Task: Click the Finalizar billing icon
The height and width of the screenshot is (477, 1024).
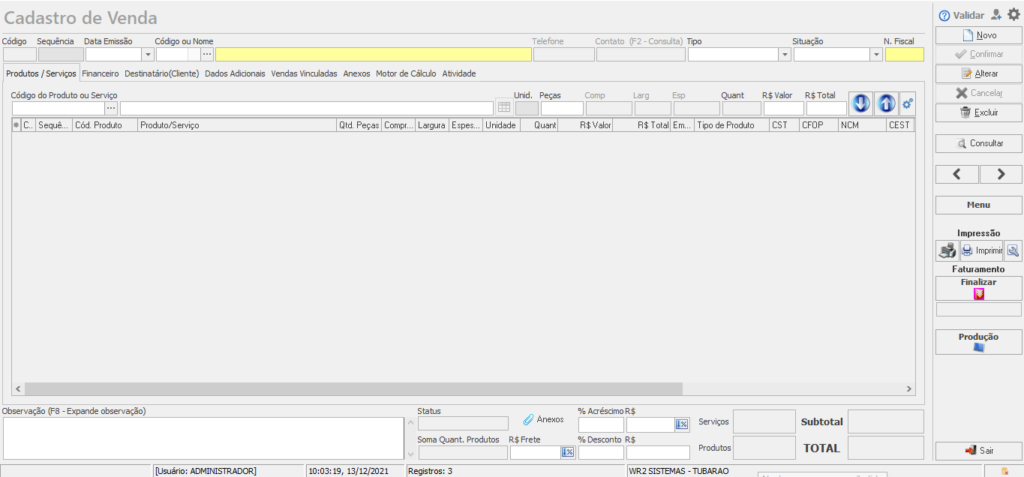Action: coord(979,295)
